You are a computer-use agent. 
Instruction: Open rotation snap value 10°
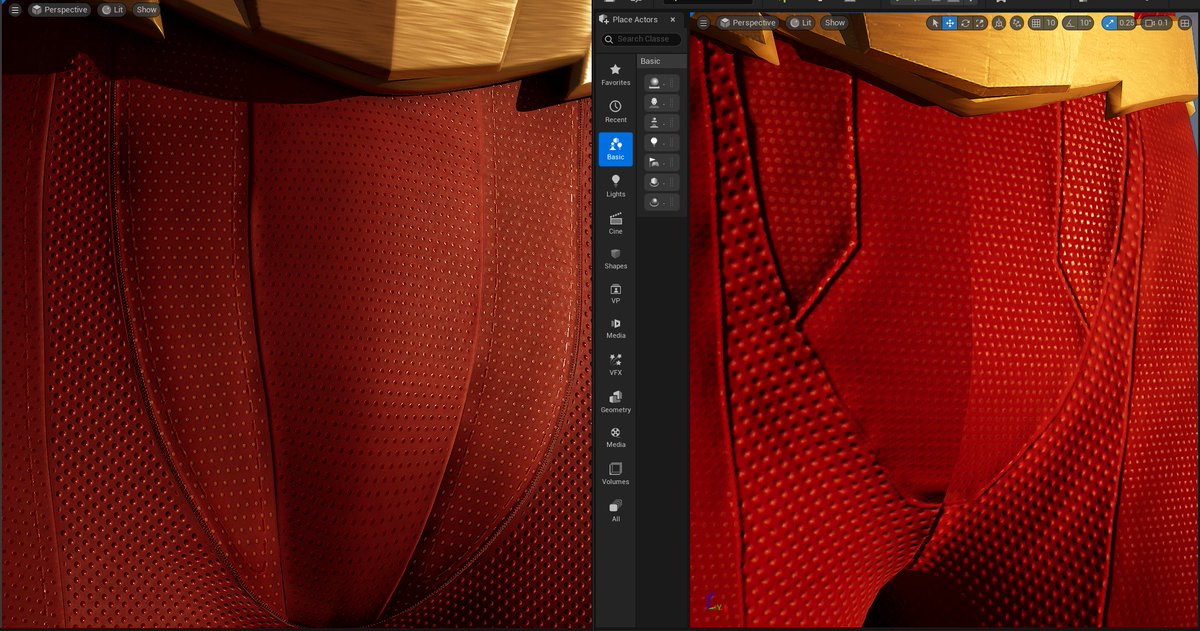(x=1085, y=23)
